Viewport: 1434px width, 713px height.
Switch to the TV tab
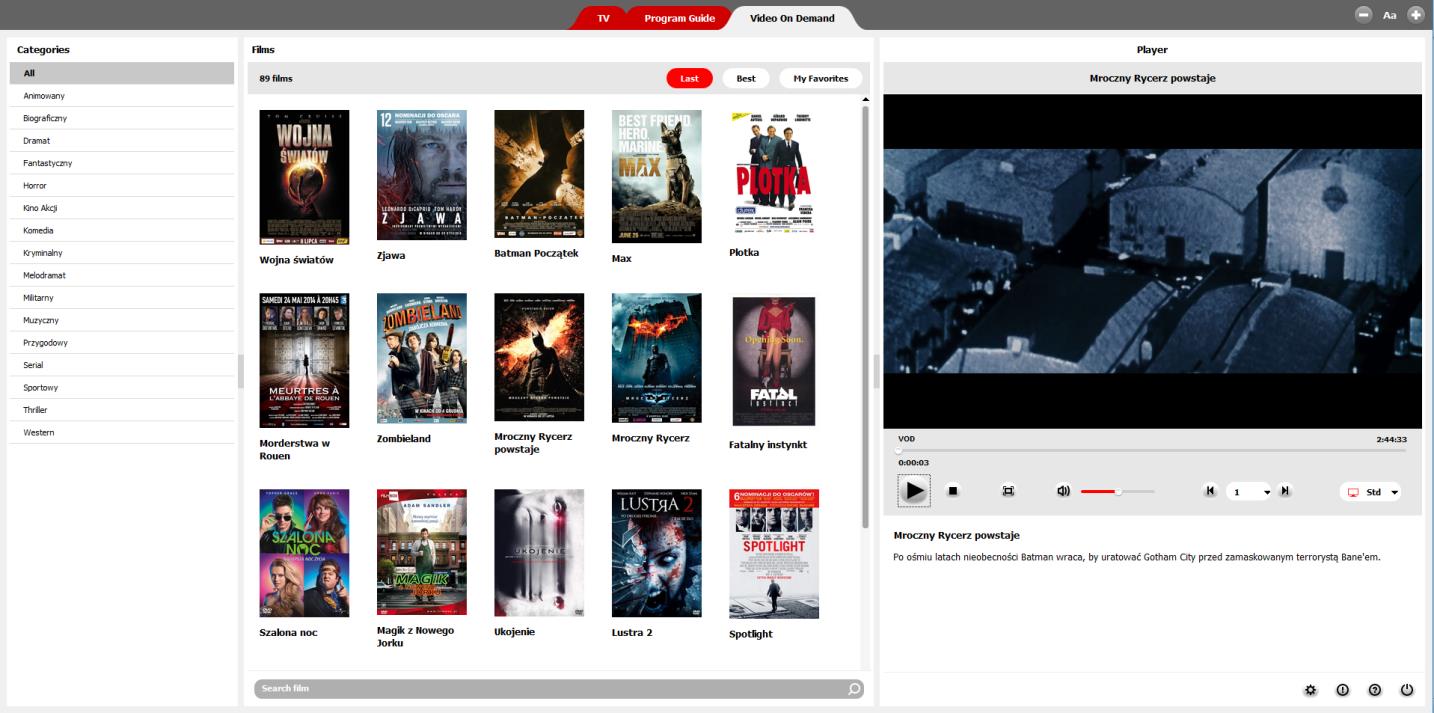(603, 18)
